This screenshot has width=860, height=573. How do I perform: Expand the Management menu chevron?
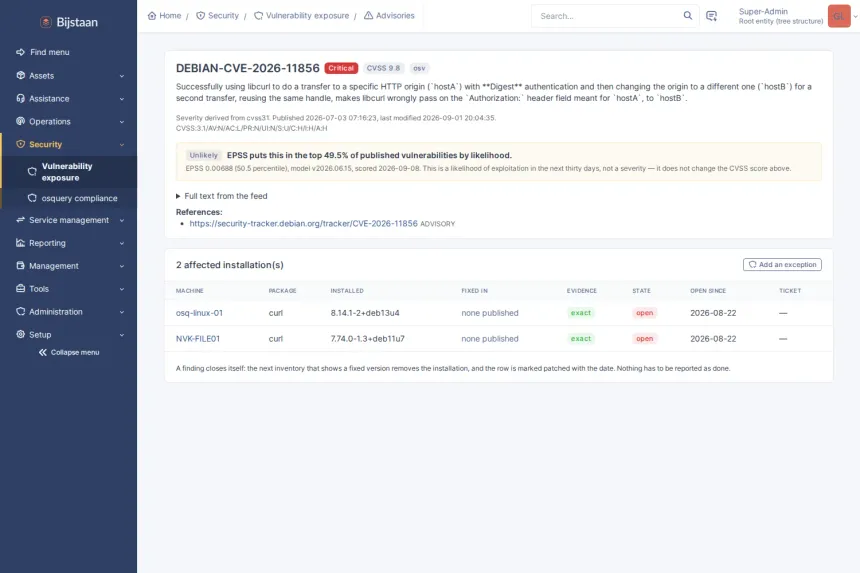click(122, 266)
